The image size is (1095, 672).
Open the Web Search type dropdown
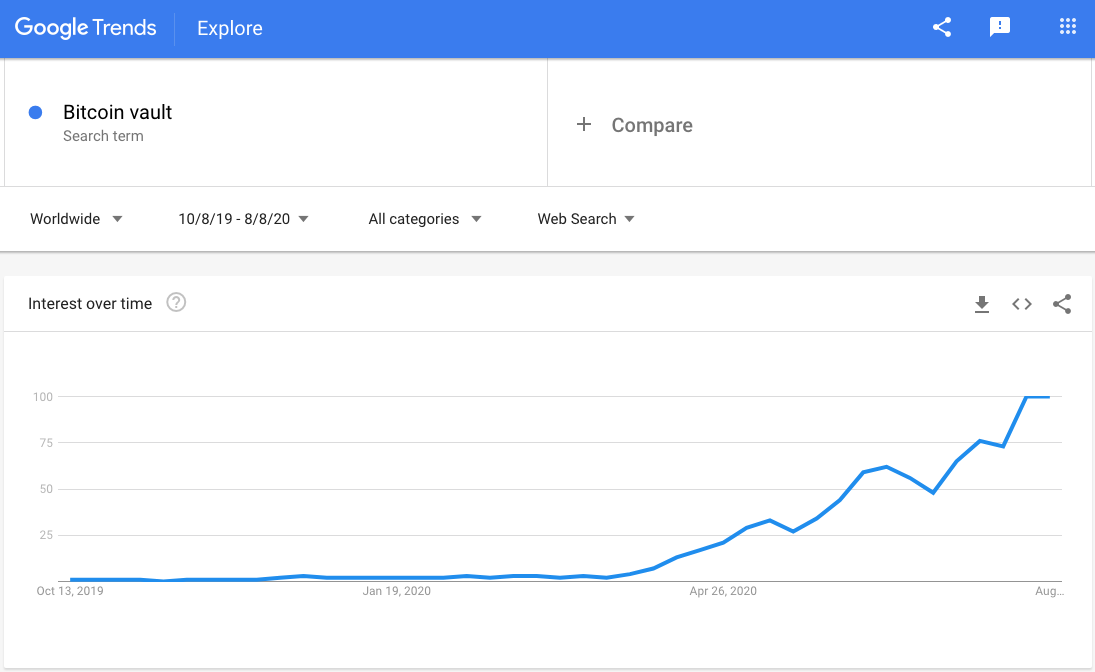click(585, 219)
